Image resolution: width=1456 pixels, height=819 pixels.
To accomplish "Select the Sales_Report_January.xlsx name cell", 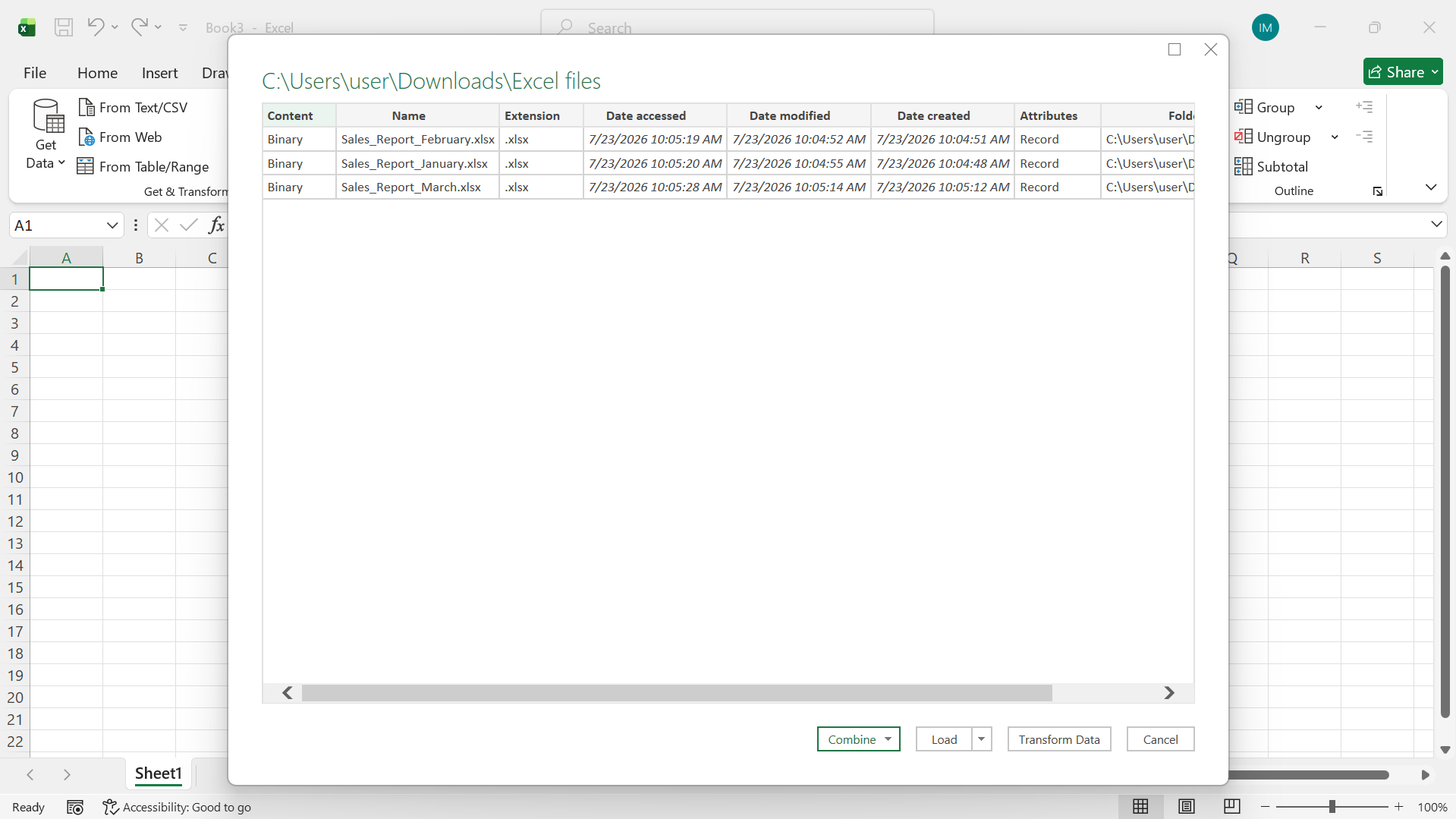I will pos(417,163).
